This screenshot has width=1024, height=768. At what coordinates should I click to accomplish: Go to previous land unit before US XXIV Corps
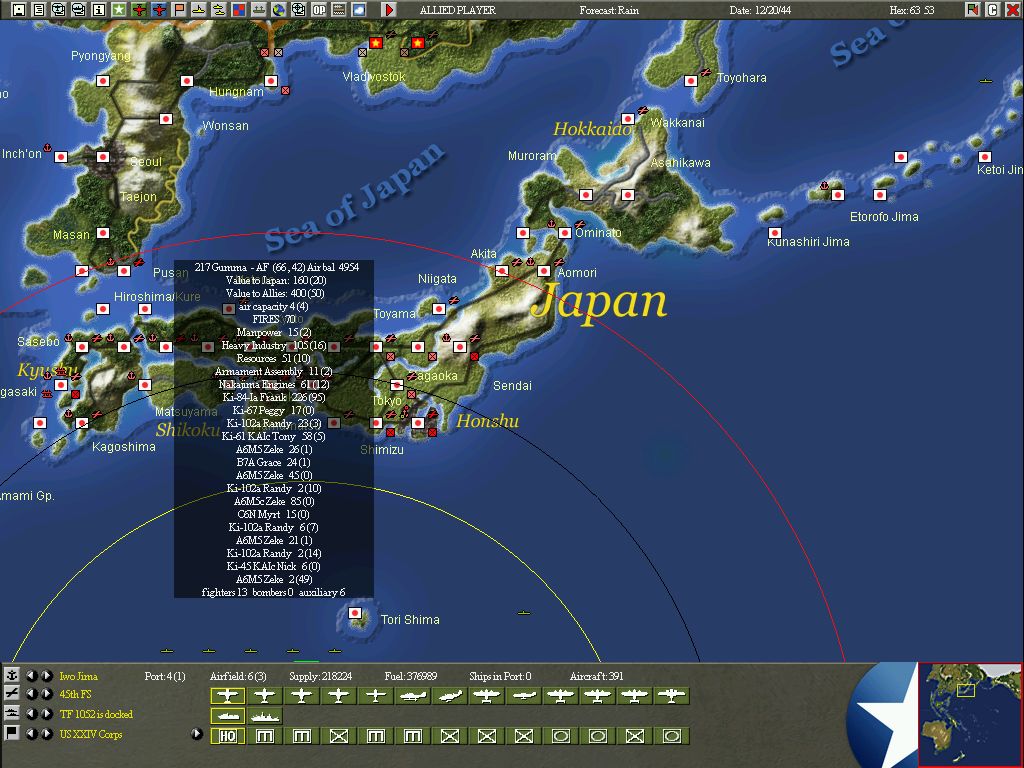click(x=31, y=733)
